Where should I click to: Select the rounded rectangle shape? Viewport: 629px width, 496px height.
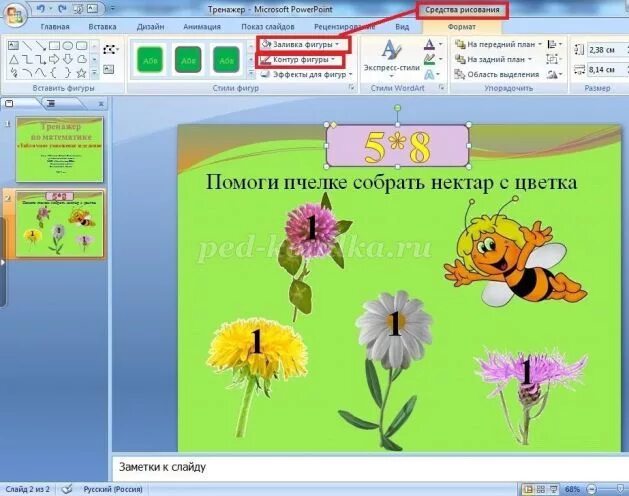[81, 45]
